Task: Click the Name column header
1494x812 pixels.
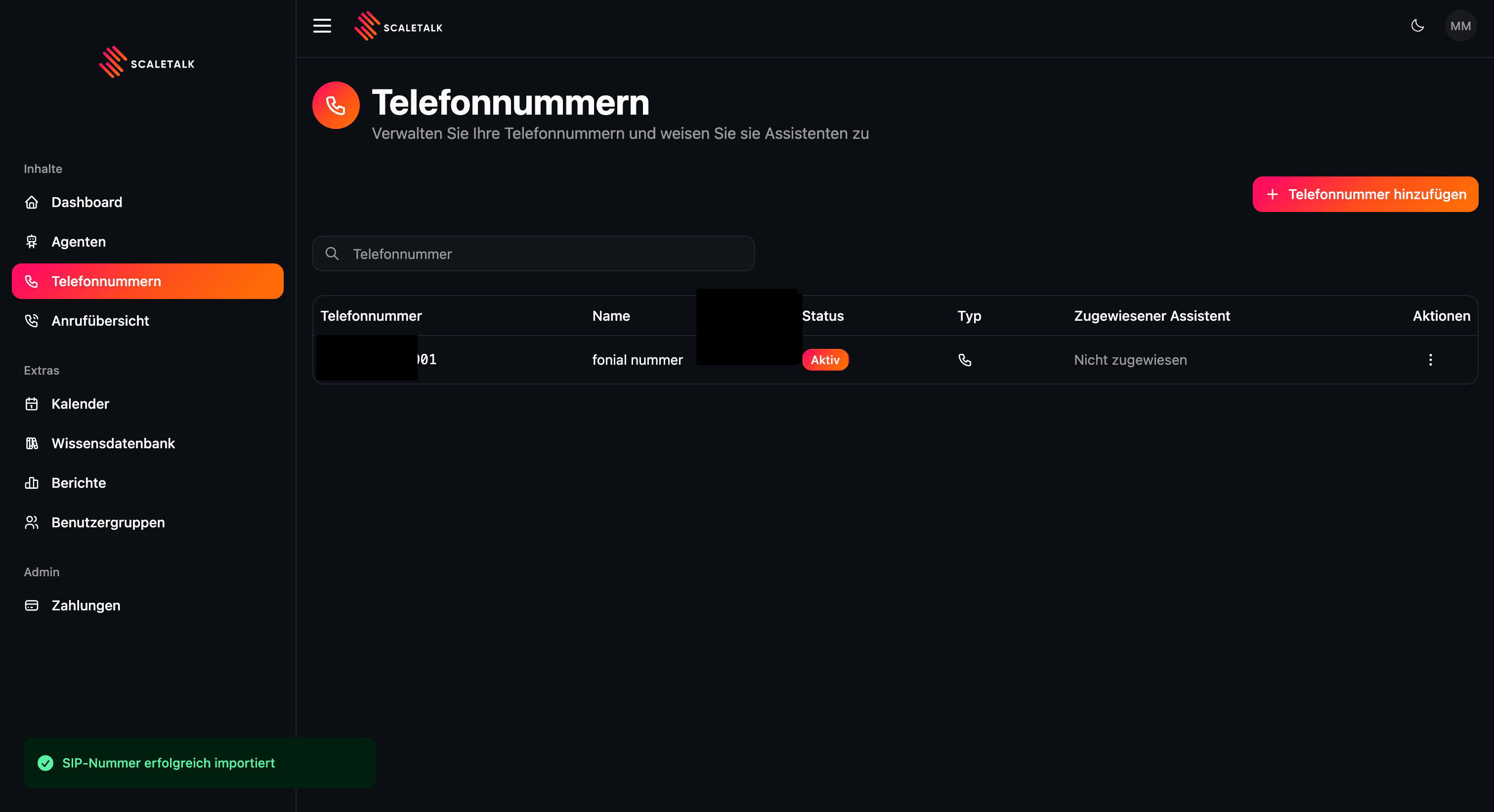Action: click(611, 316)
